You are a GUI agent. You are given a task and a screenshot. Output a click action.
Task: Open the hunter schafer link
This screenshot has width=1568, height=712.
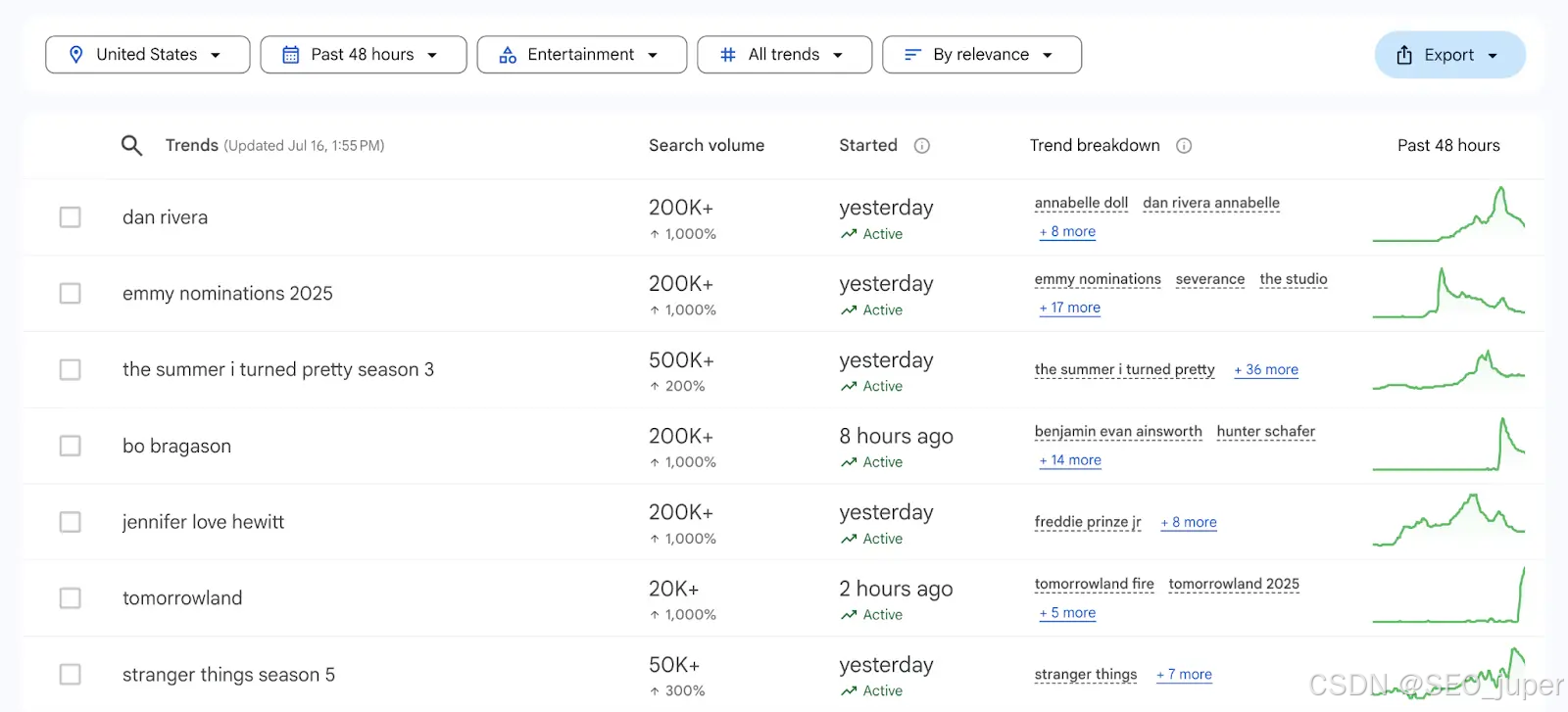[1266, 432]
